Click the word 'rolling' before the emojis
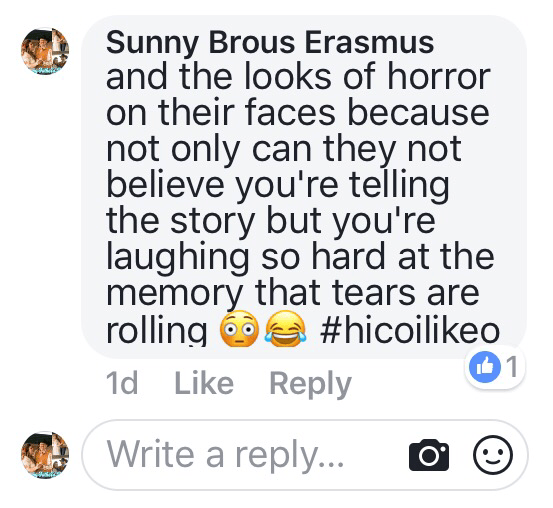 [x=157, y=330]
